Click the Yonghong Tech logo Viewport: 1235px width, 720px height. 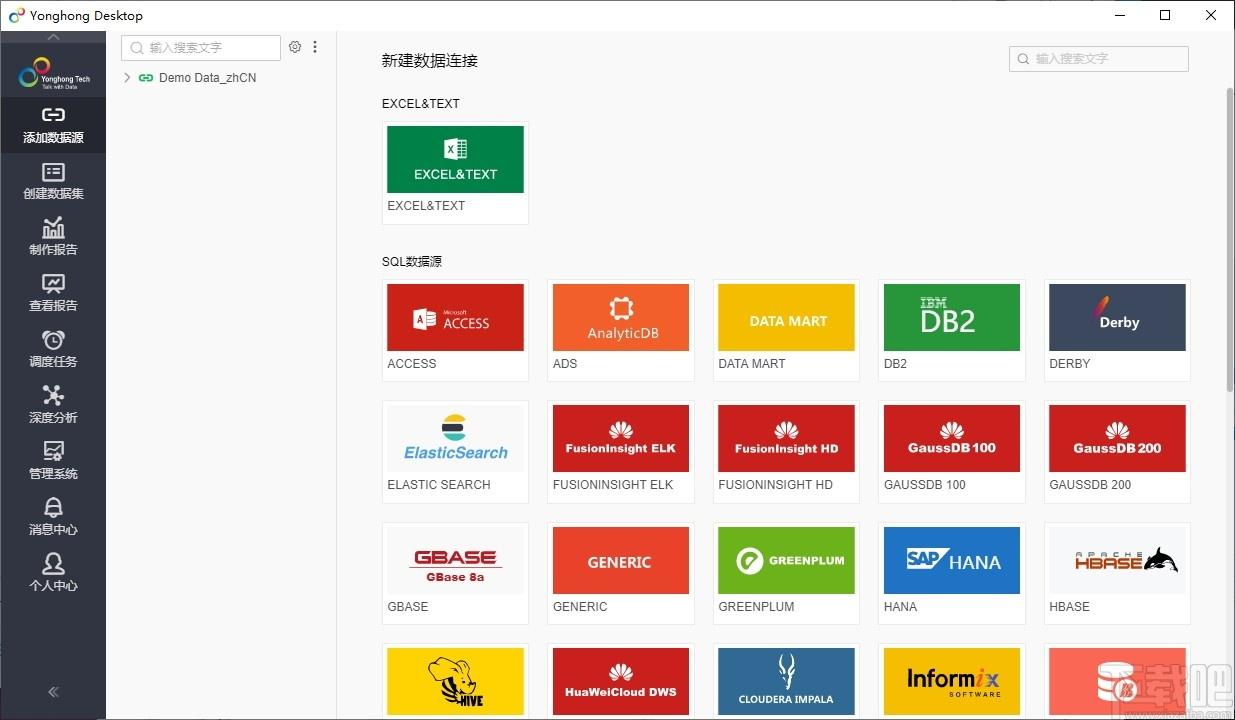pyautogui.click(x=54, y=73)
